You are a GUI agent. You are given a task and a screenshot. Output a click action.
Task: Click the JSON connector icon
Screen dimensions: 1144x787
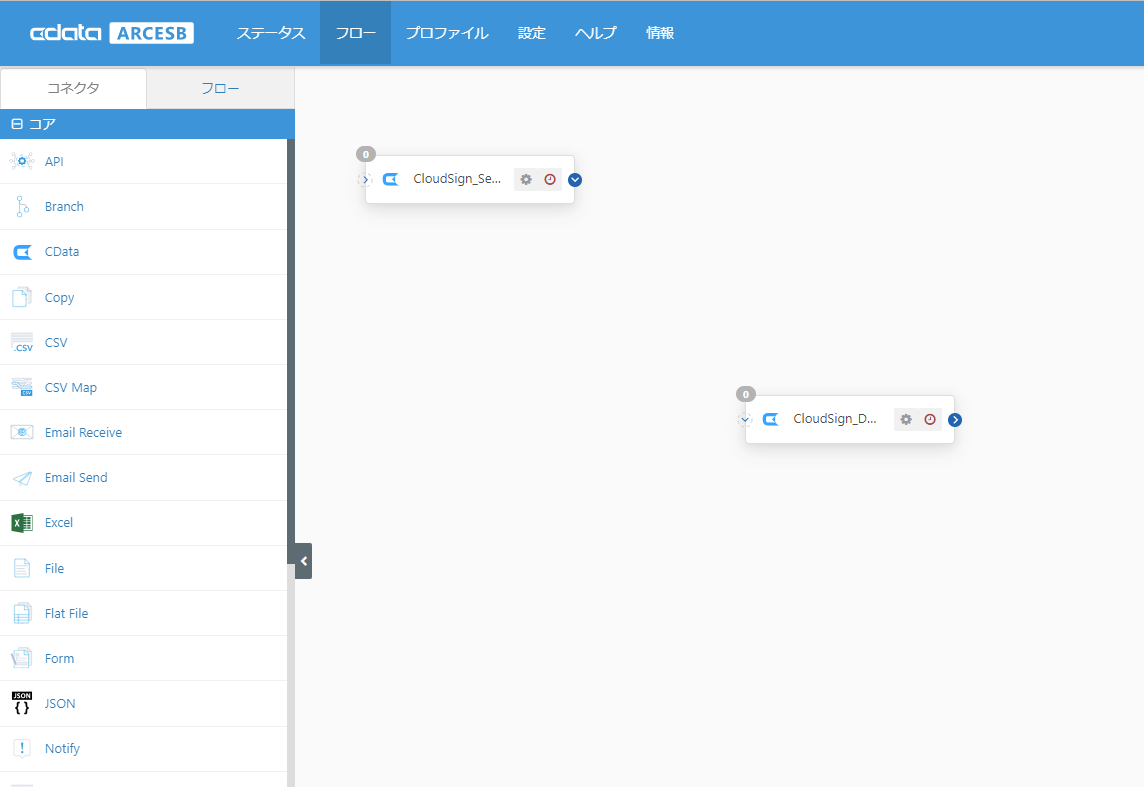(22, 703)
